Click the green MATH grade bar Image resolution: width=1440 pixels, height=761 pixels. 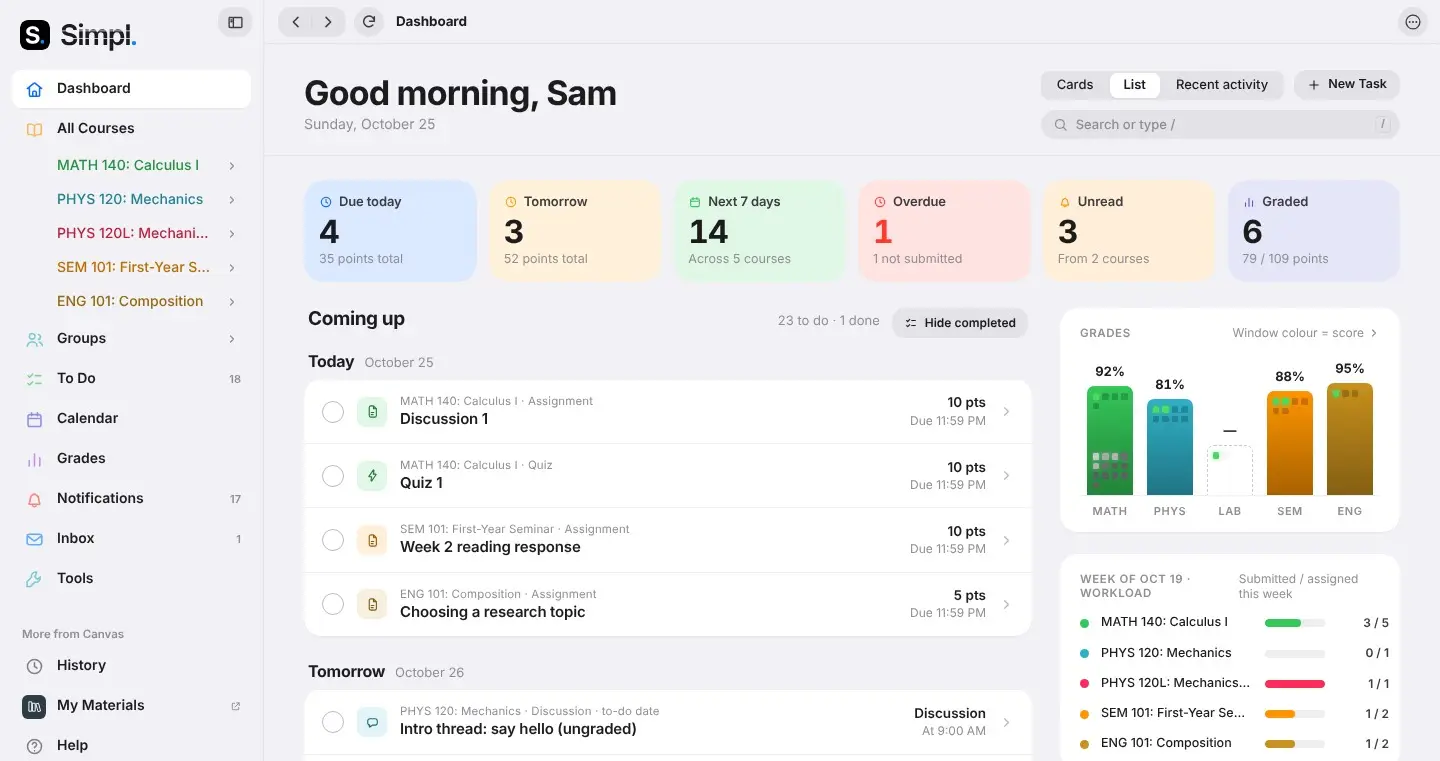point(1110,440)
